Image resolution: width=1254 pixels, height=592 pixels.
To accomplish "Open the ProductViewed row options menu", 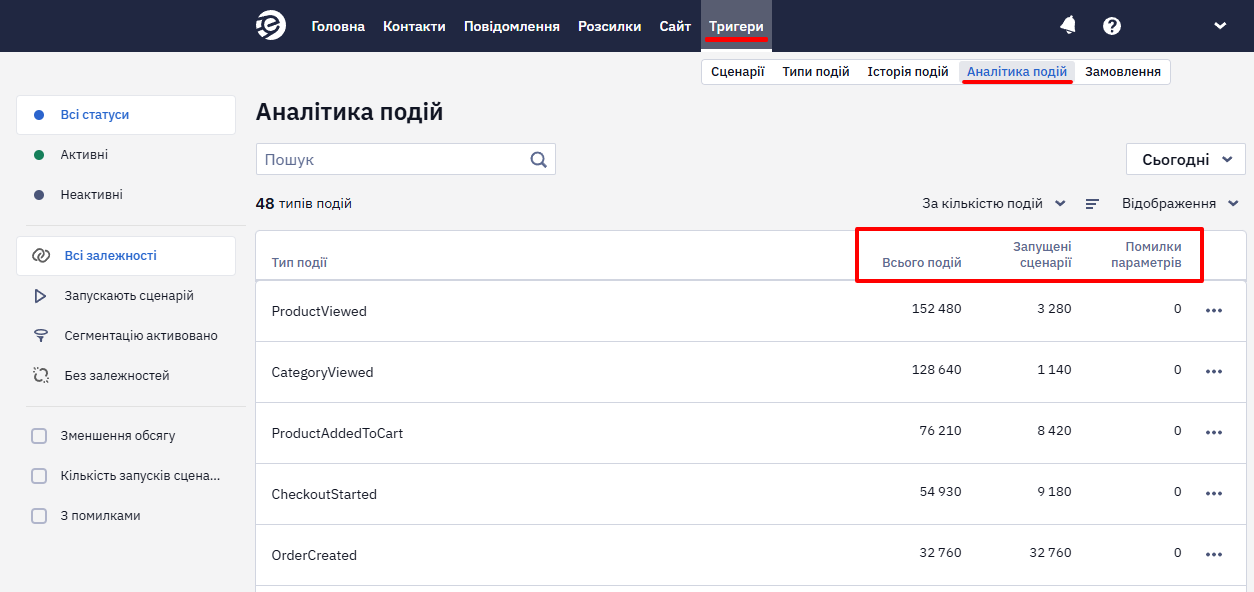I will coord(1214,311).
